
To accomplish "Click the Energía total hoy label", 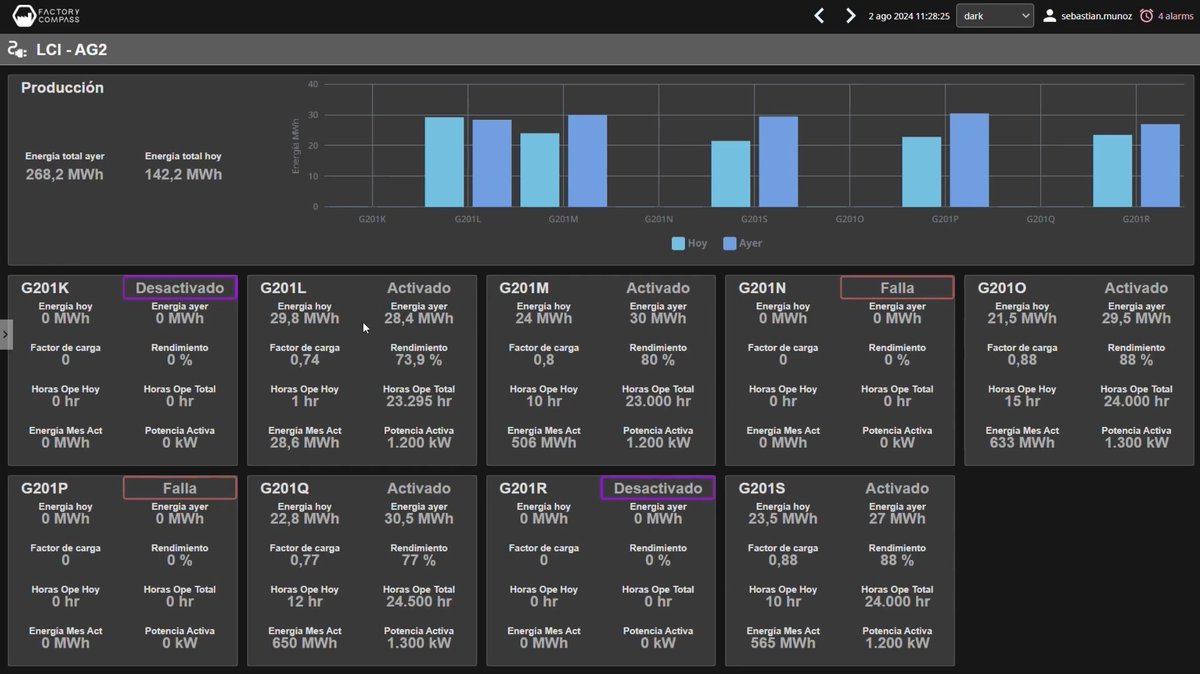I will coord(183,156).
